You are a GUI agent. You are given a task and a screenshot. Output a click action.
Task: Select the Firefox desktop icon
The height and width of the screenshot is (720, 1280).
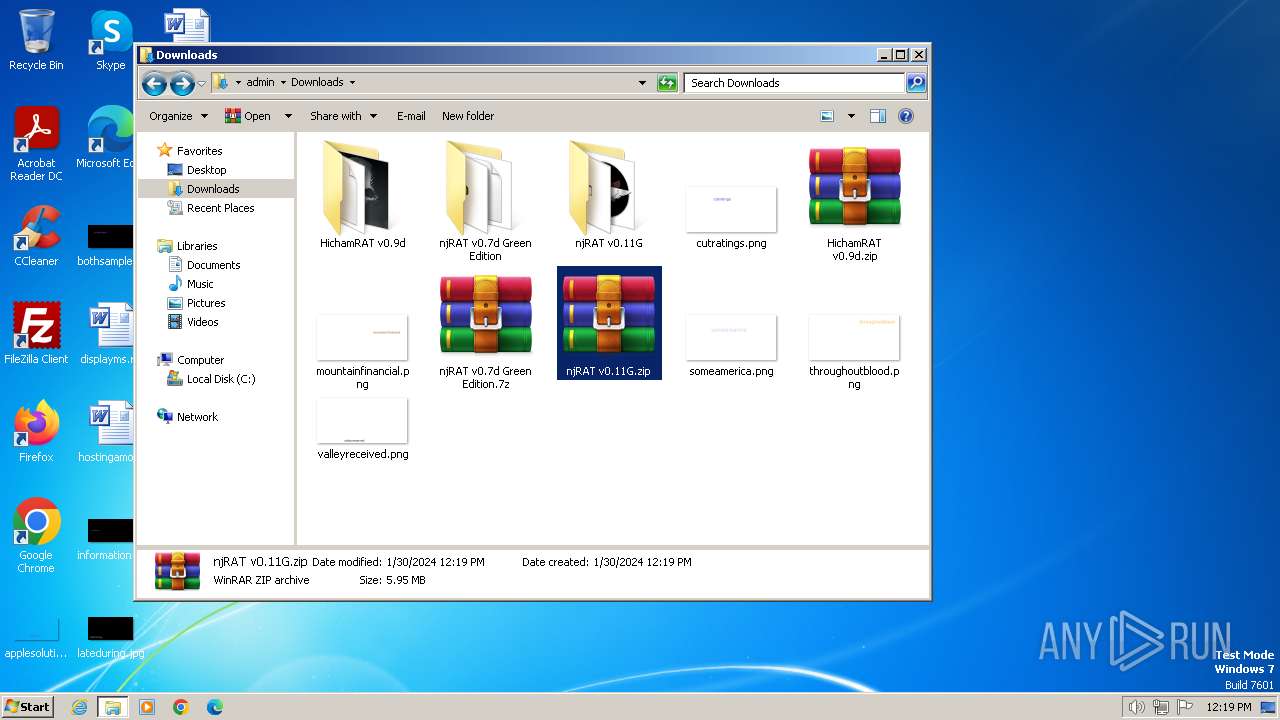[x=36, y=431]
